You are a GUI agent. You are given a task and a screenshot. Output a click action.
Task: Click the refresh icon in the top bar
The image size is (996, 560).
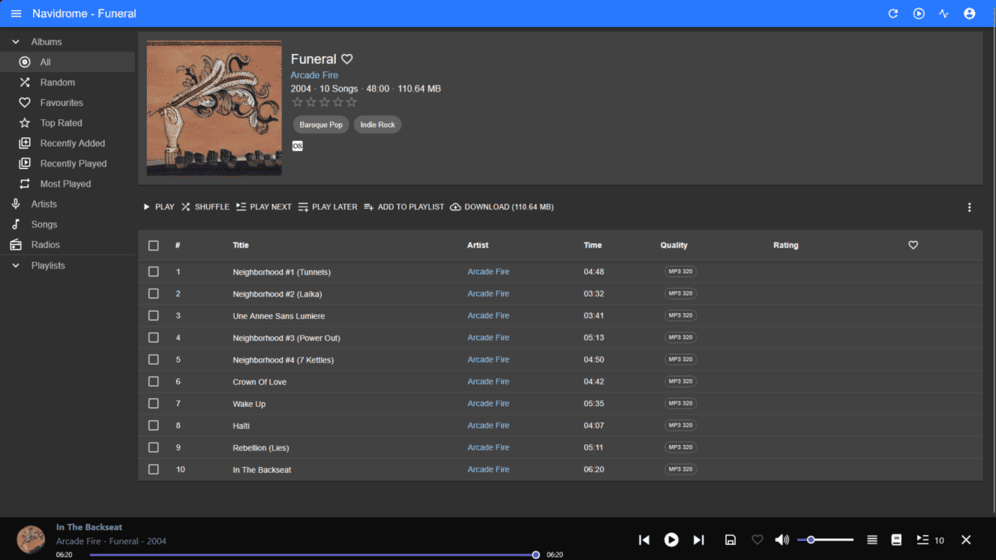point(893,14)
